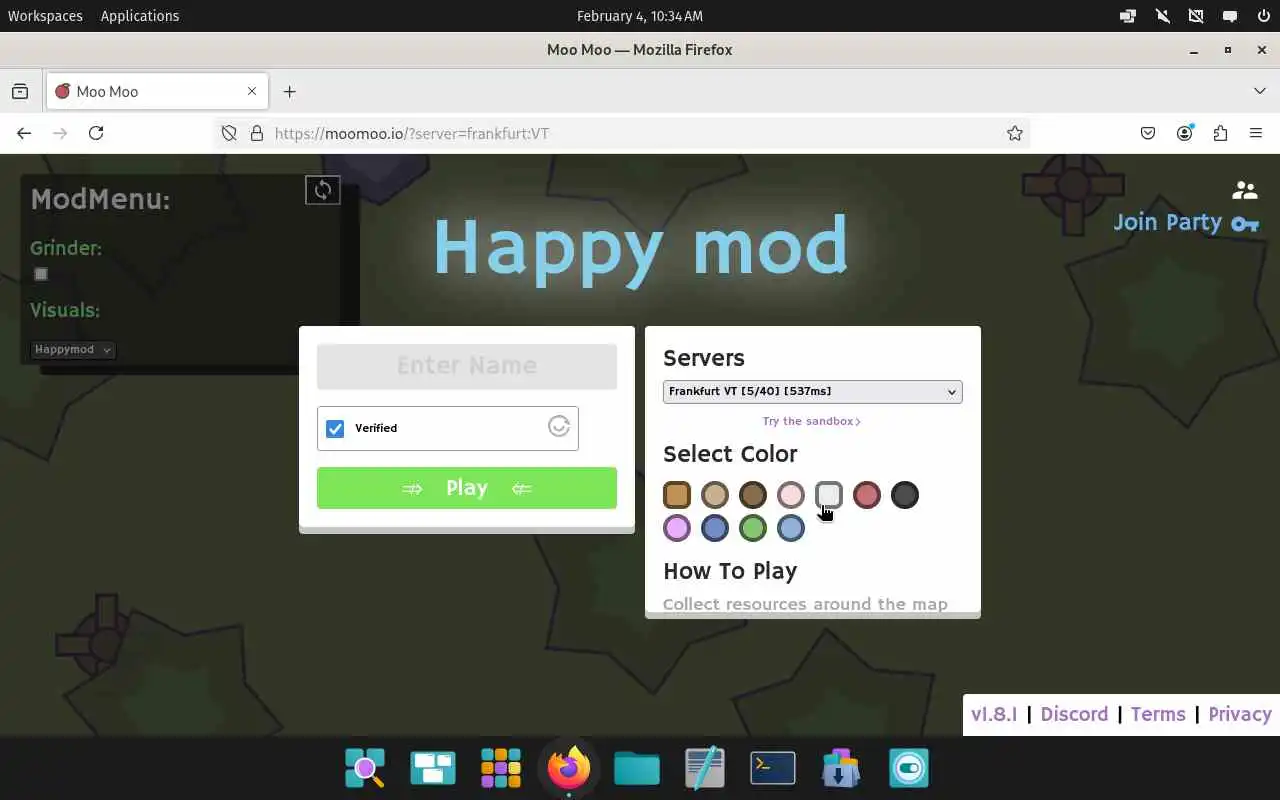Open the v1.8.1 version link
The width and height of the screenshot is (1280, 800).
(994, 714)
